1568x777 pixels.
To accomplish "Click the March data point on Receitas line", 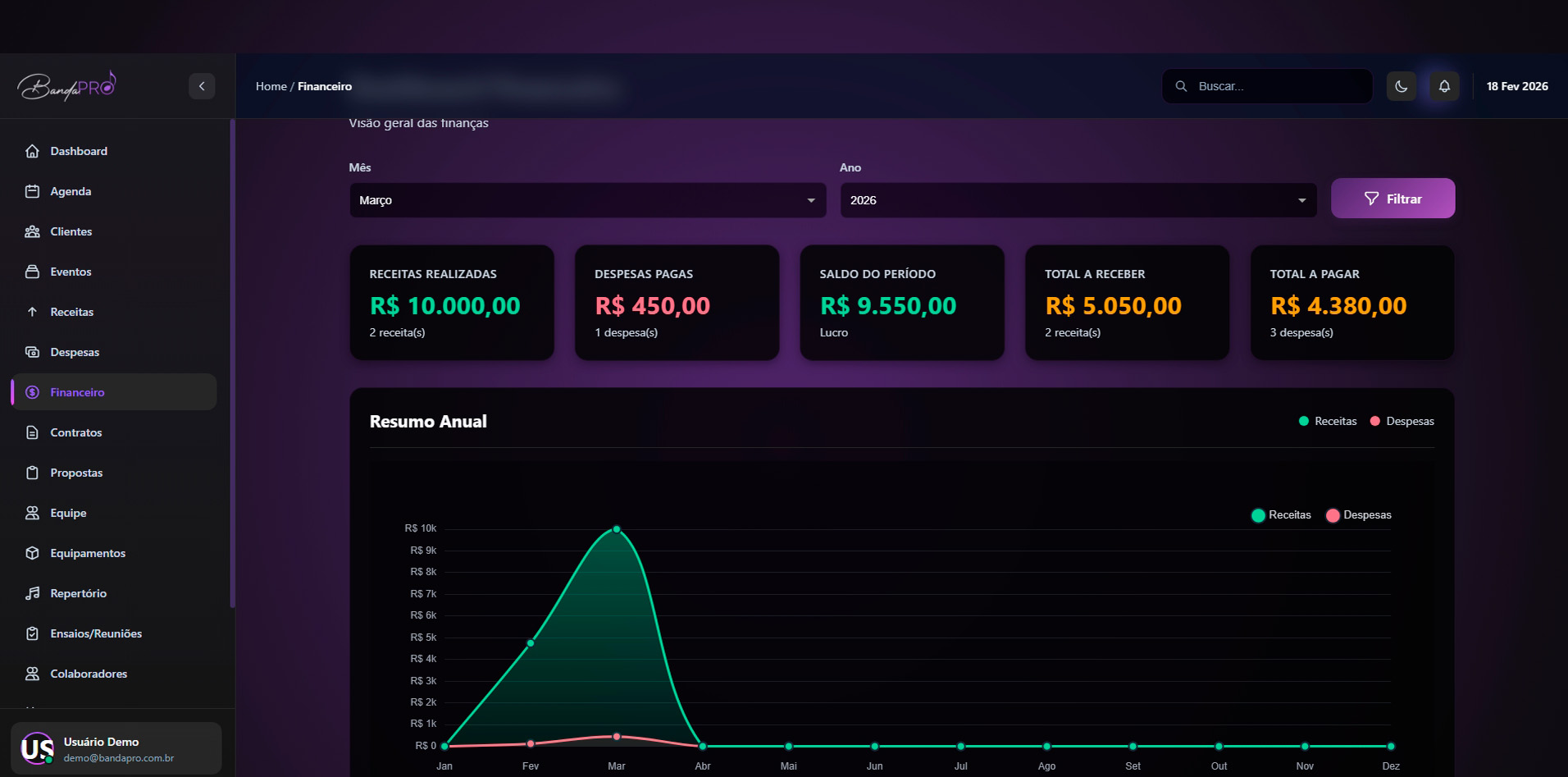I will (617, 529).
